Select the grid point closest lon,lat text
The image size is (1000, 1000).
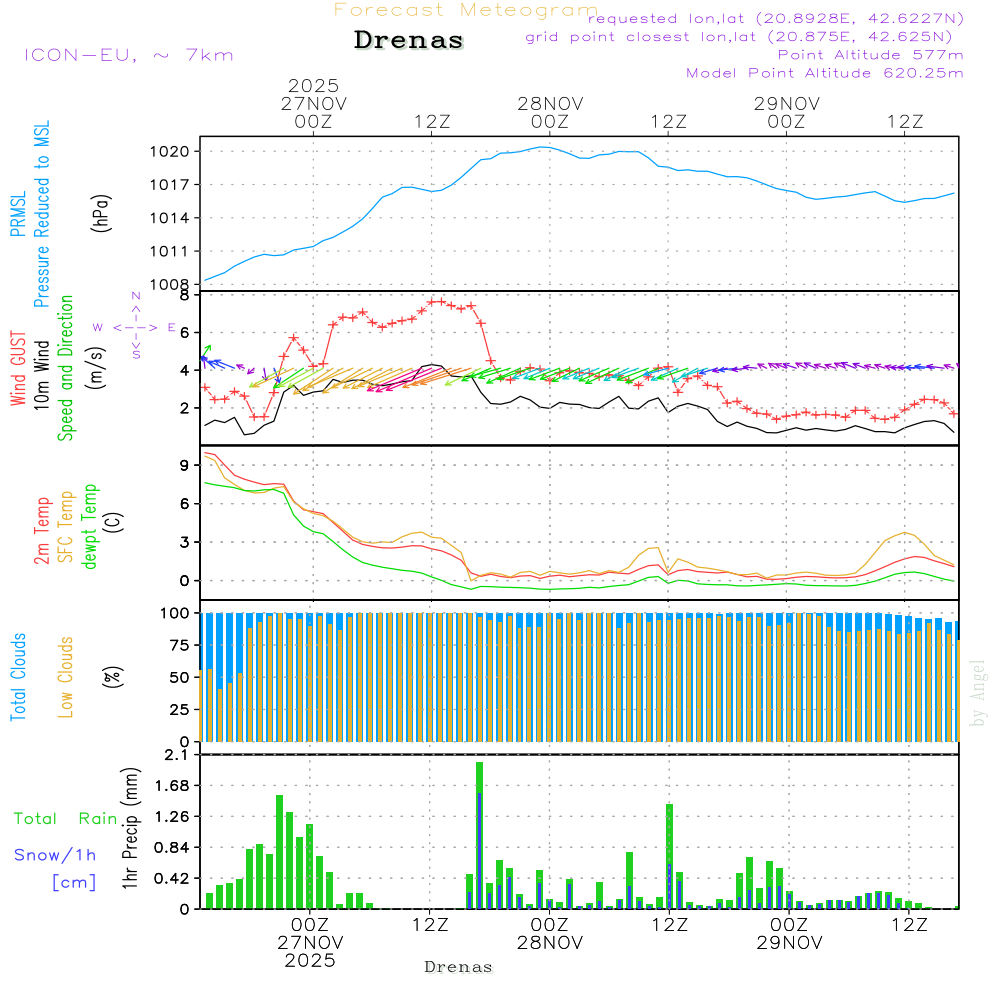[x=745, y=37]
